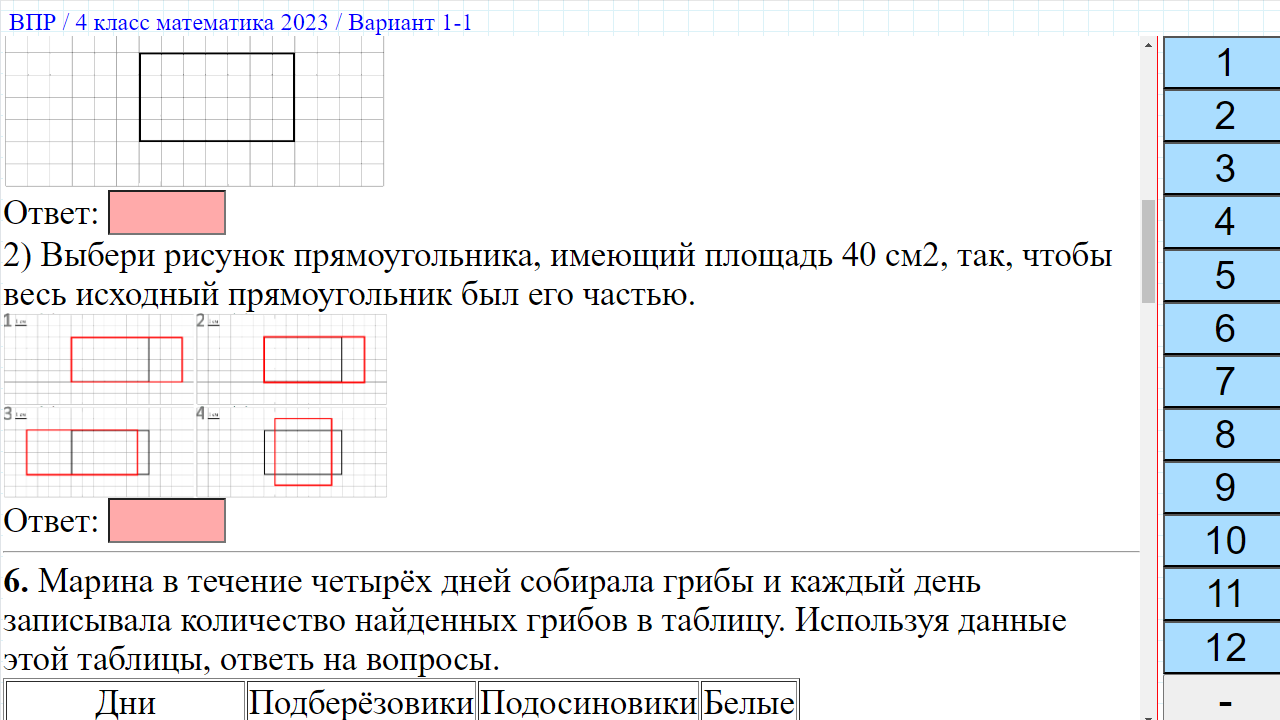Select question 3 from the question list
Viewport: 1280px width, 720px height.
coord(1220,169)
